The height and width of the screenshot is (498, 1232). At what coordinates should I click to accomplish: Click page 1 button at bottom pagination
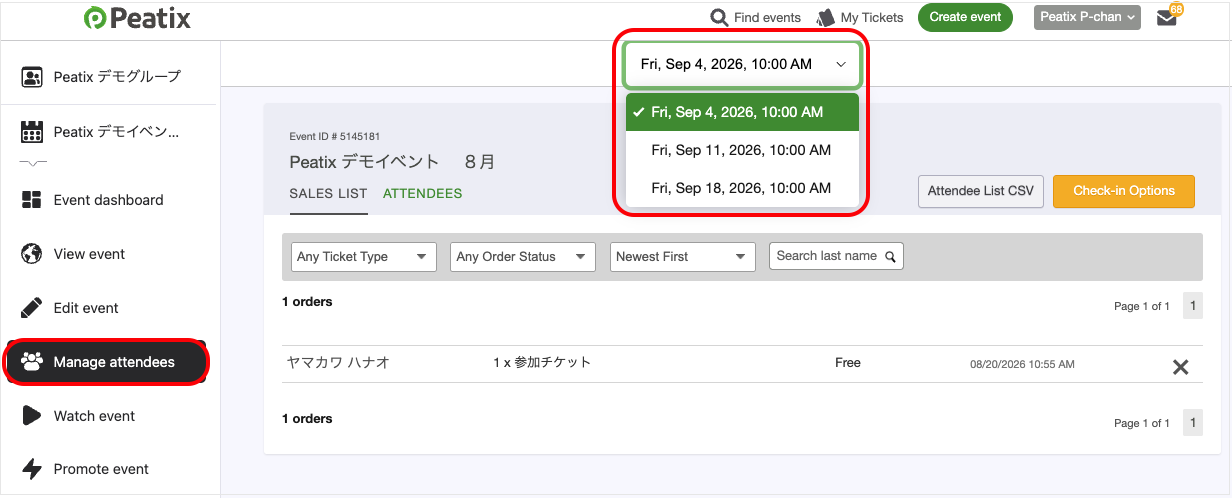pos(1192,423)
